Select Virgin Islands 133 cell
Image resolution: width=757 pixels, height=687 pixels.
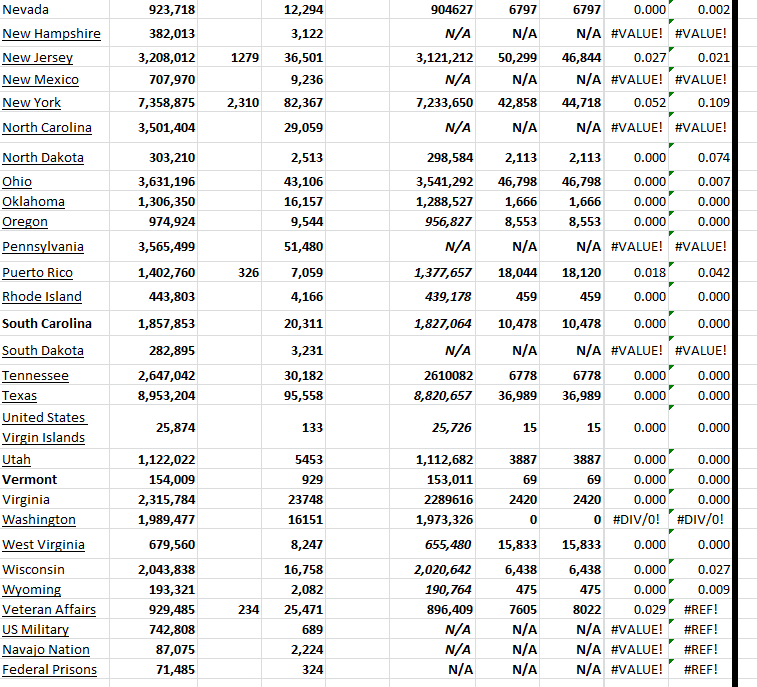point(294,427)
